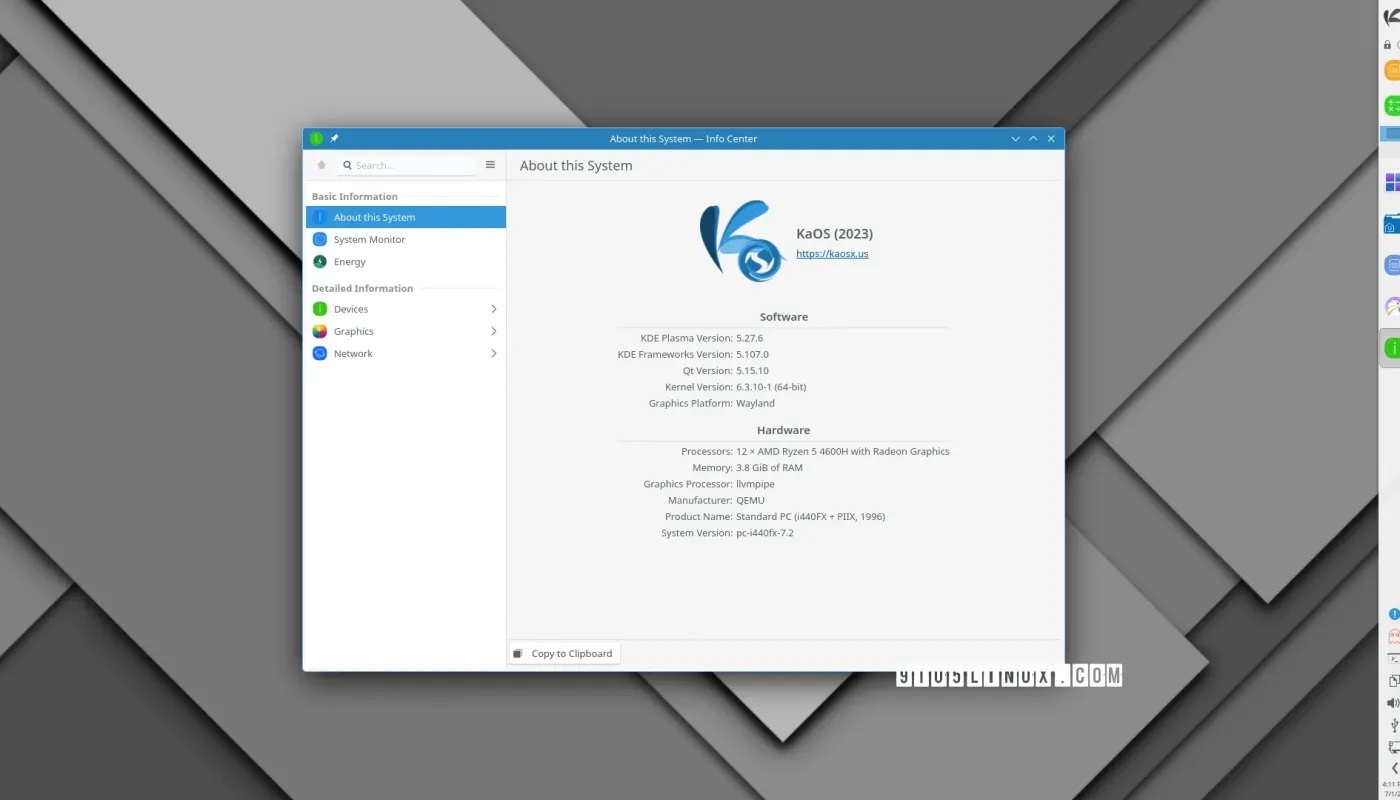Click the notifications icon in the system tray

click(1391, 613)
